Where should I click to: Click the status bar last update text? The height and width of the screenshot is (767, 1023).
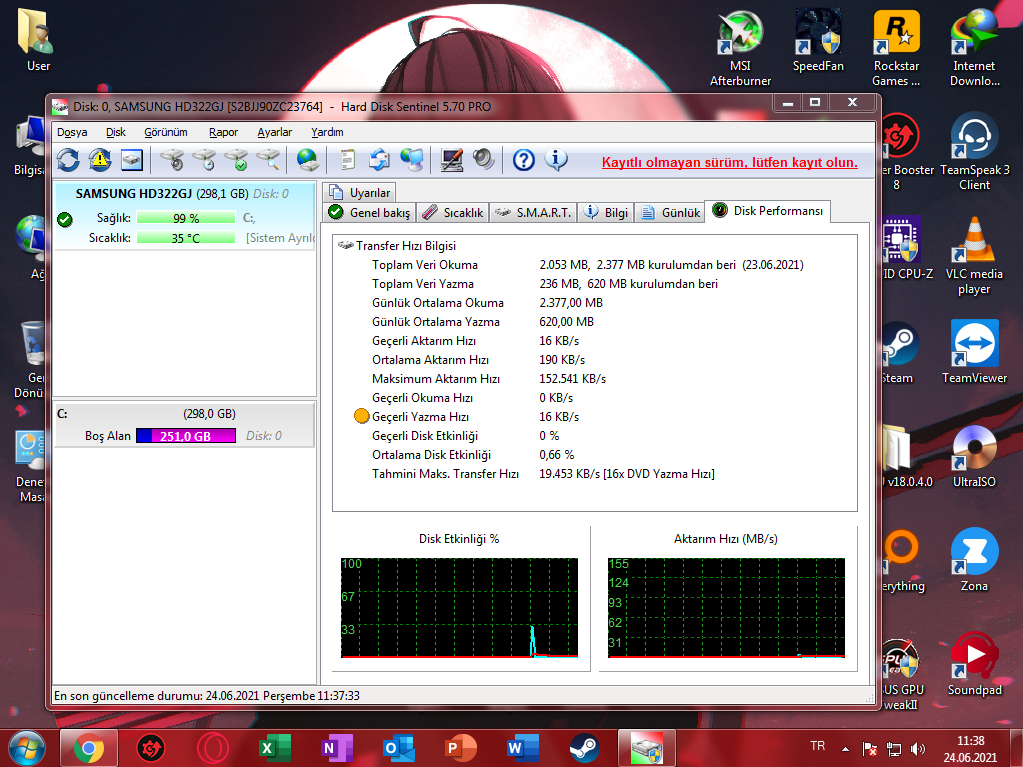pyautogui.click(x=207, y=696)
